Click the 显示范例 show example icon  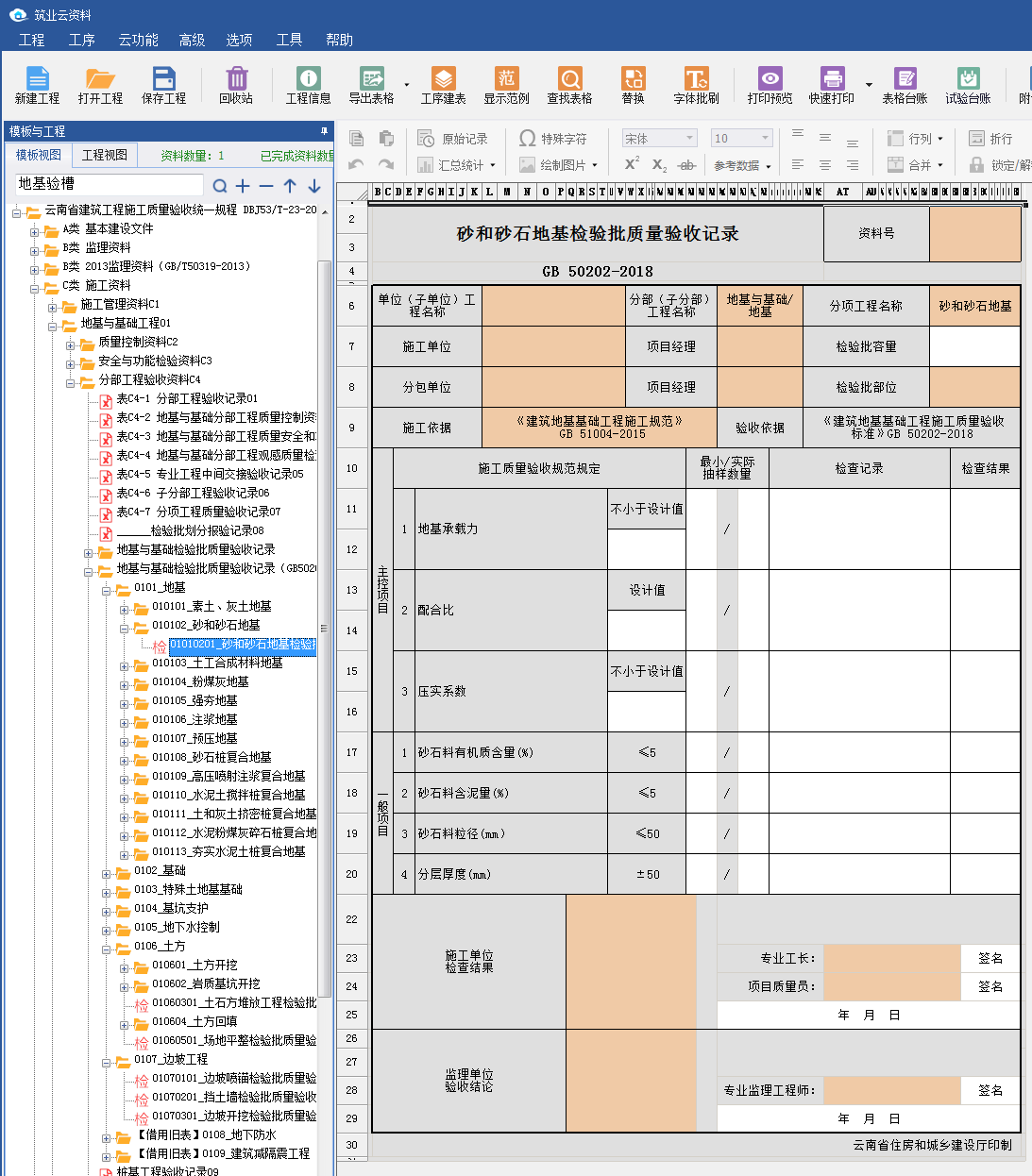(x=507, y=85)
